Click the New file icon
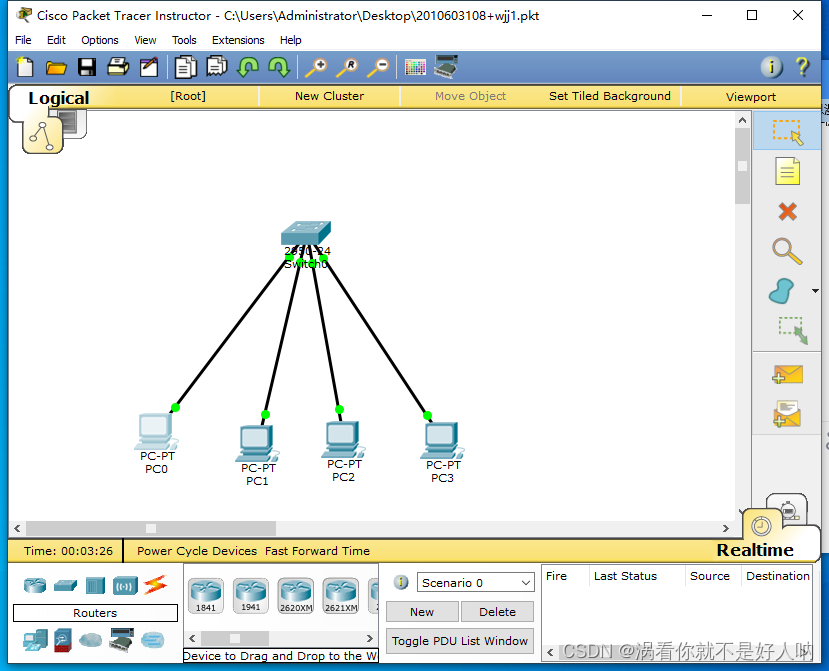This screenshot has height=671, width=829. (x=25, y=67)
